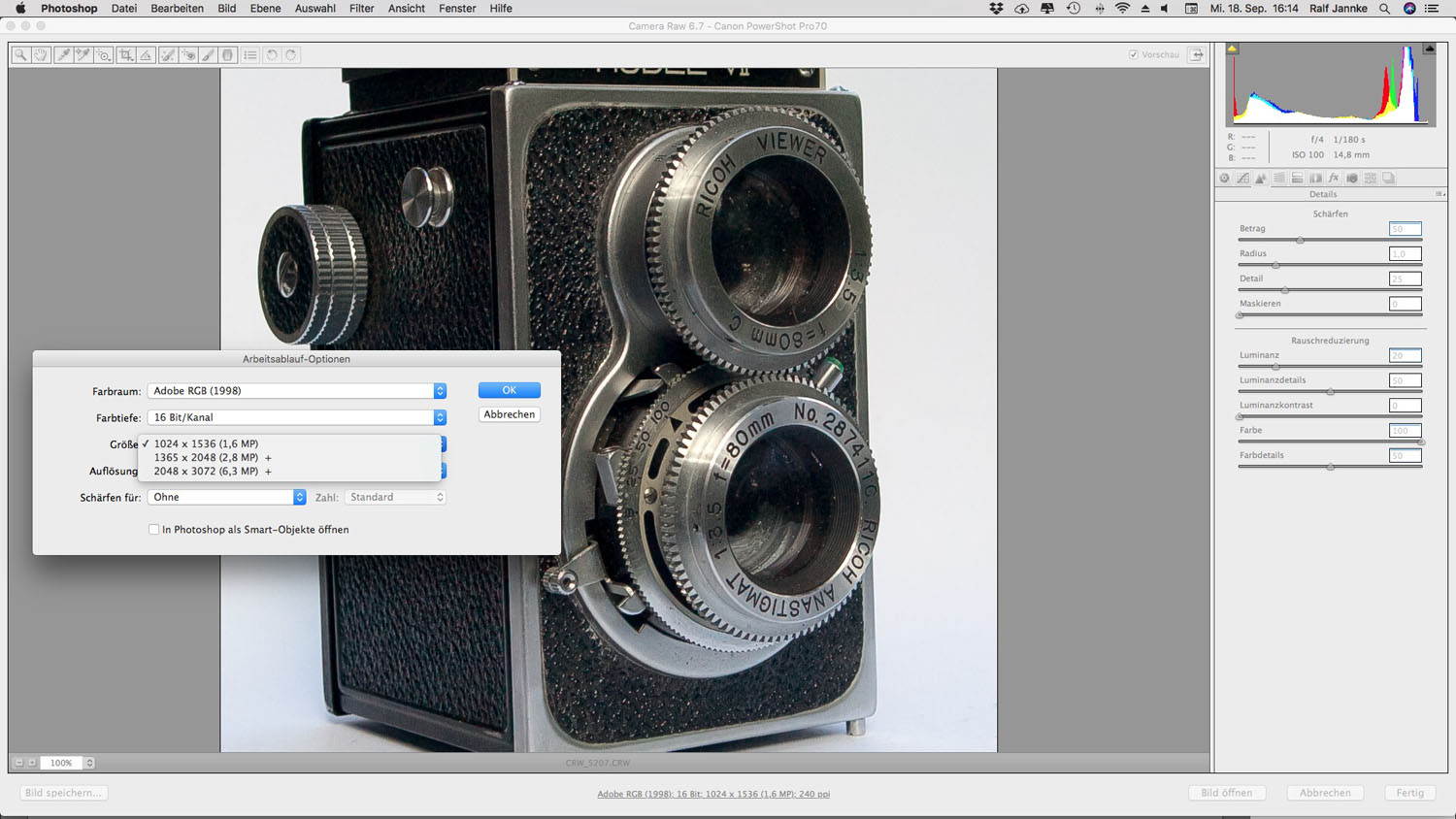
Task: Select the Adjustment Brush tool
Action: pyautogui.click(x=208, y=55)
